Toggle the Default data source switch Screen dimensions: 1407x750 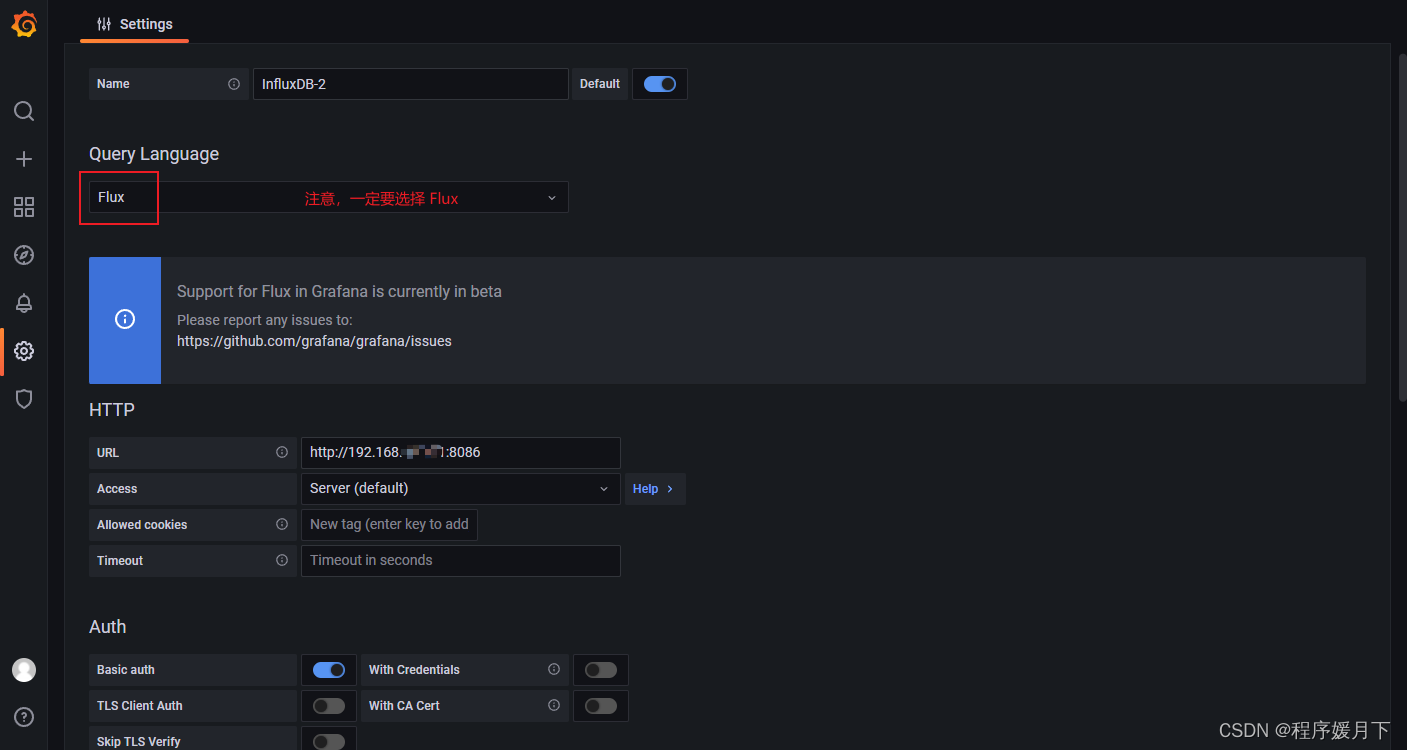660,84
